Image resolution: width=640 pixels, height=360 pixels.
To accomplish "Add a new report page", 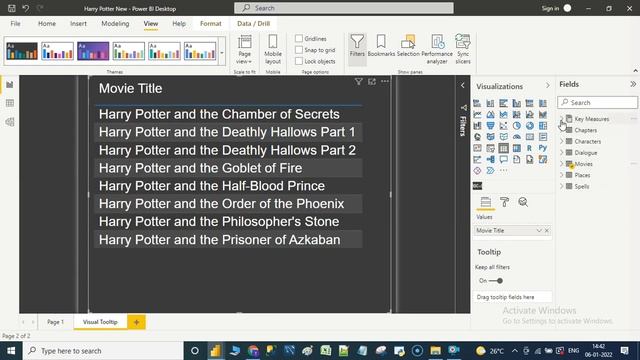I will click(136, 322).
